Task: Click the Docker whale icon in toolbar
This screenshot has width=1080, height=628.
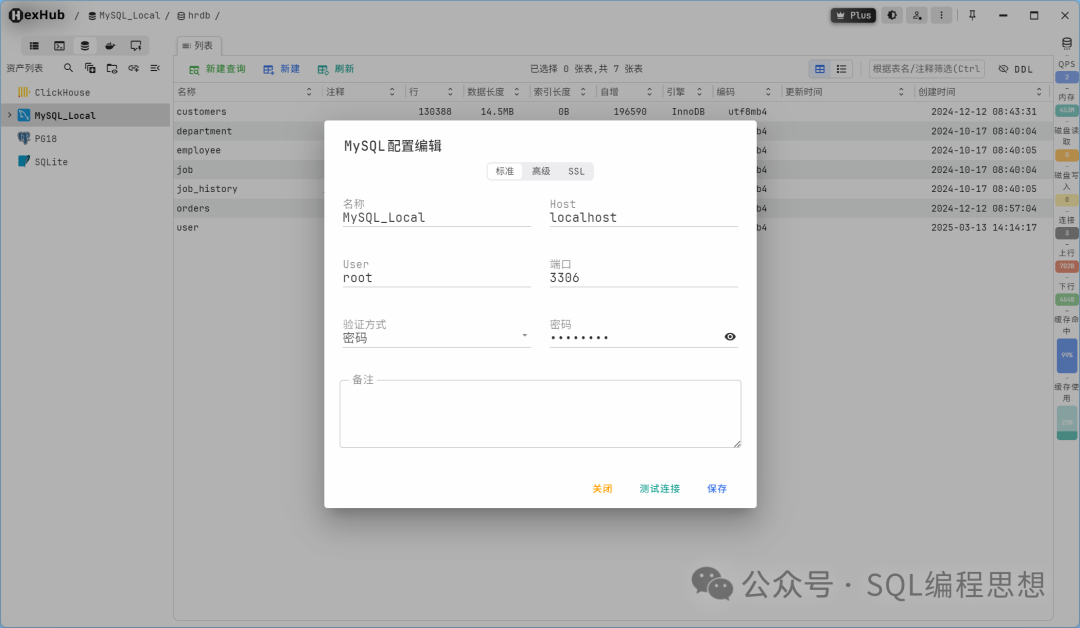Action: [110, 45]
